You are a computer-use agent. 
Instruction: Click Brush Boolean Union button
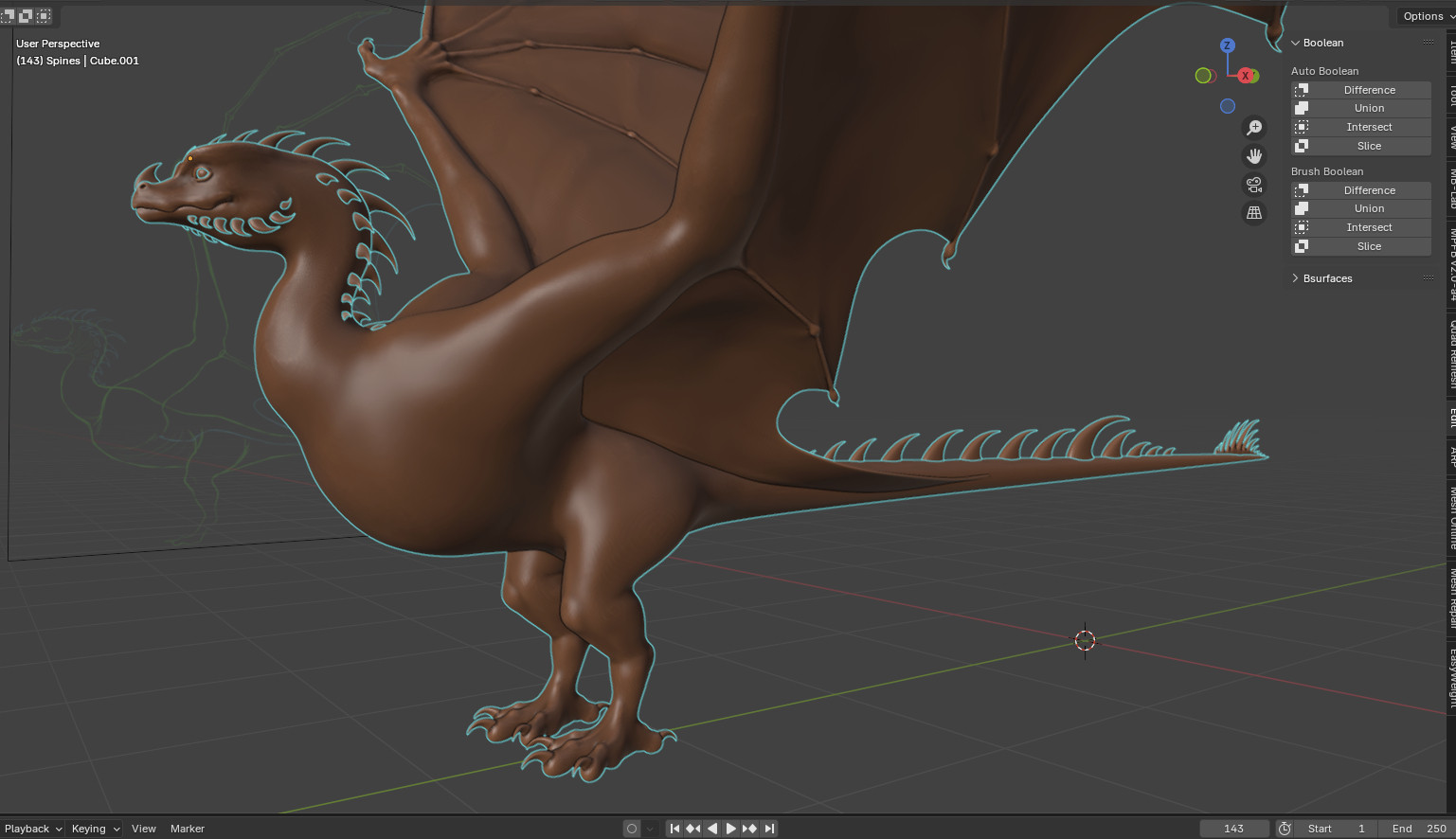1361,208
